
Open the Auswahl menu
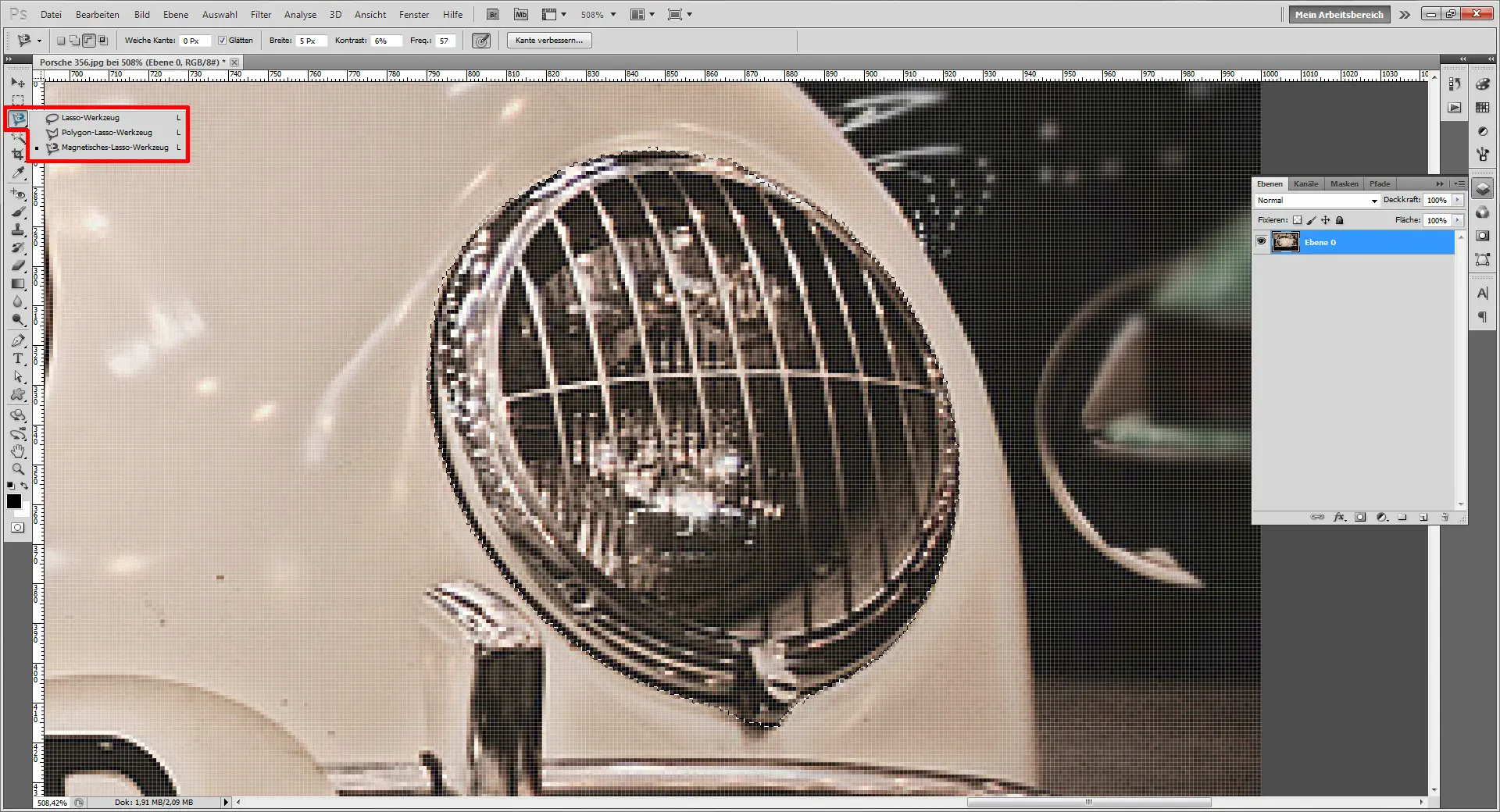point(220,14)
